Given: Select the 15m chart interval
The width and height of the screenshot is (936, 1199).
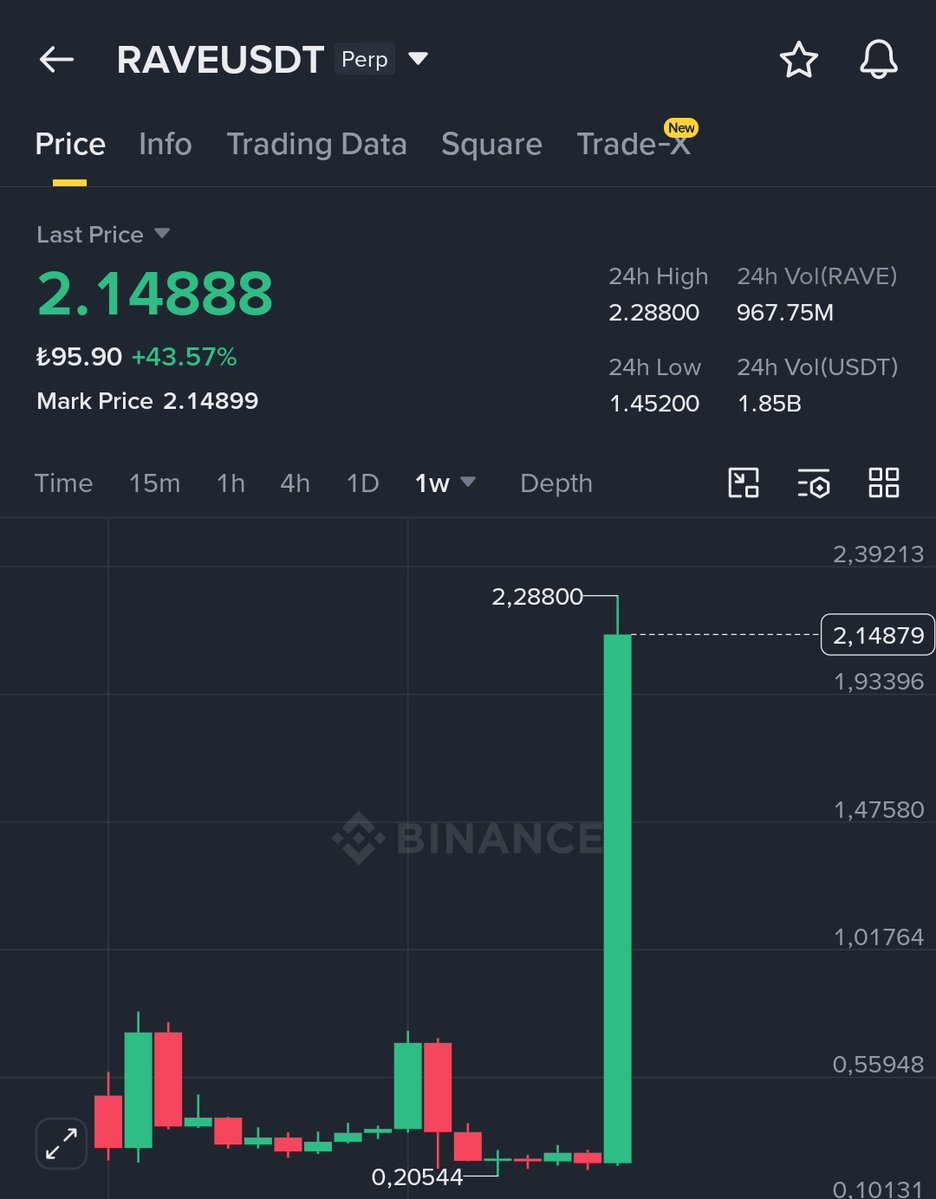Looking at the screenshot, I should [x=154, y=483].
